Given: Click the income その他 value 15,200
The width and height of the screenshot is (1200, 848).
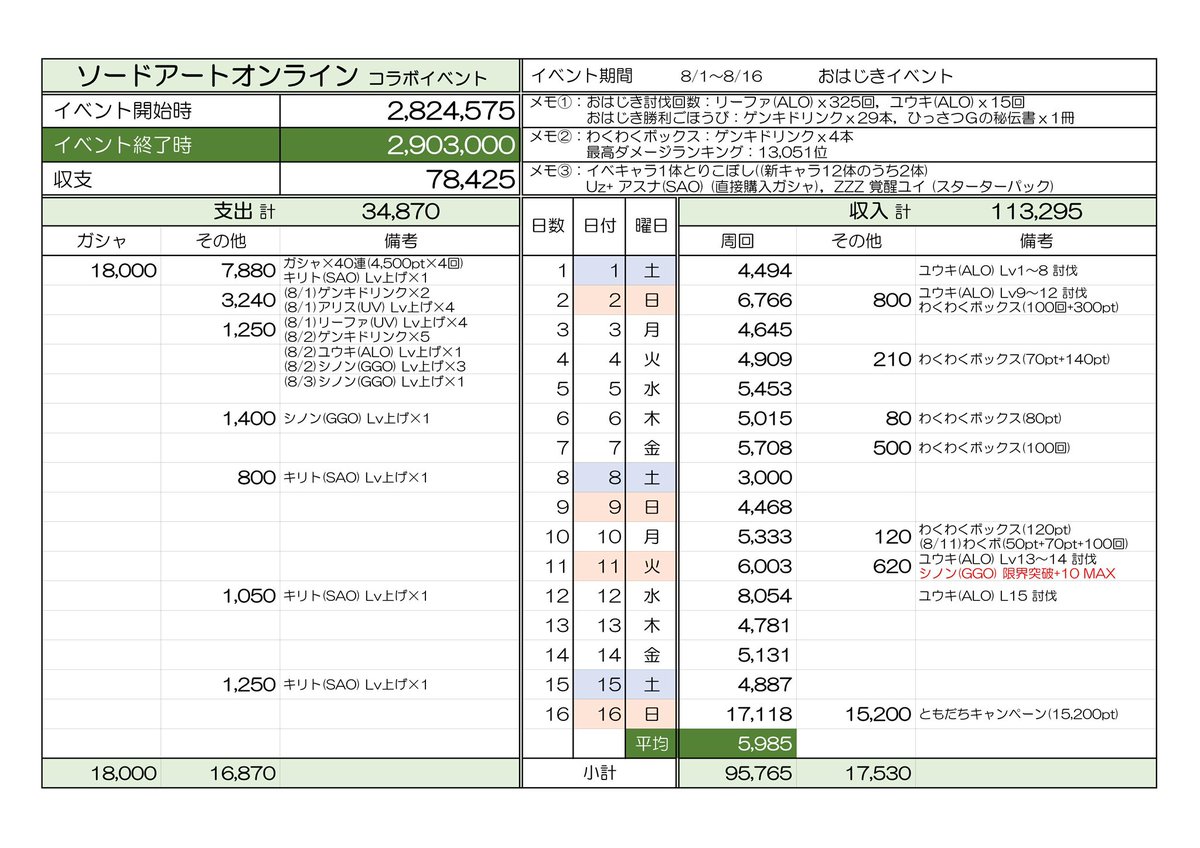Looking at the screenshot, I should click(877, 715).
